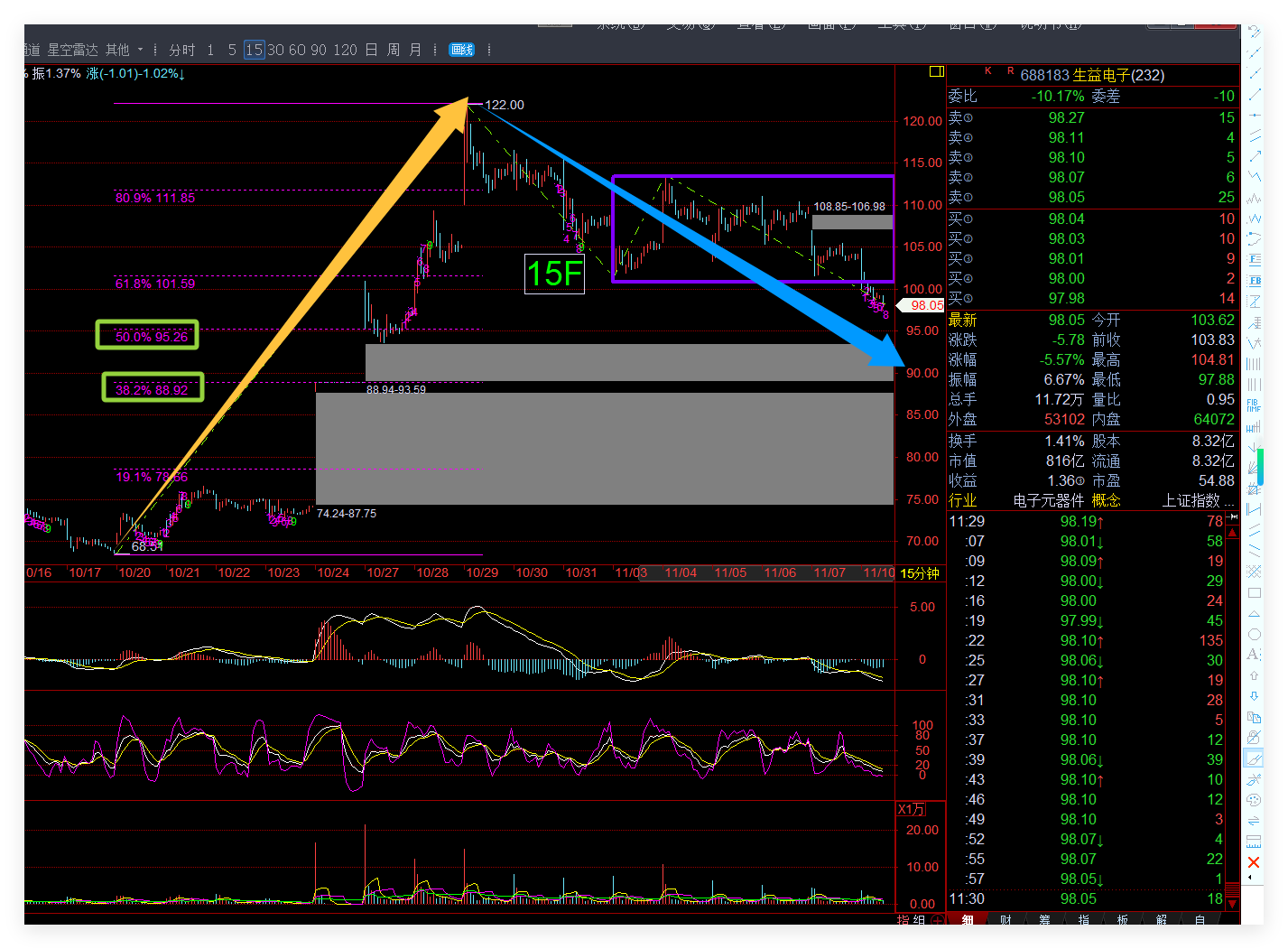Select the up arrow marker tool
The height and width of the screenshot is (949, 1288).
(x=1254, y=675)
